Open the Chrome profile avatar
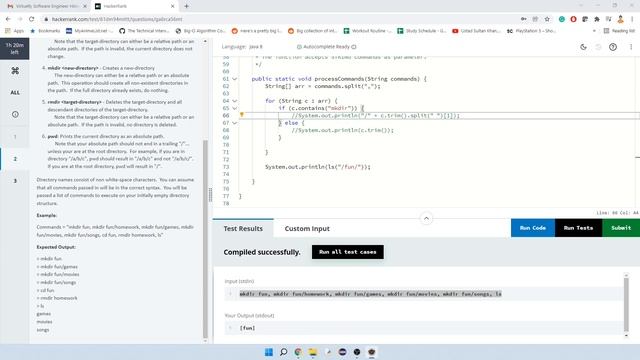 [620, 19]
